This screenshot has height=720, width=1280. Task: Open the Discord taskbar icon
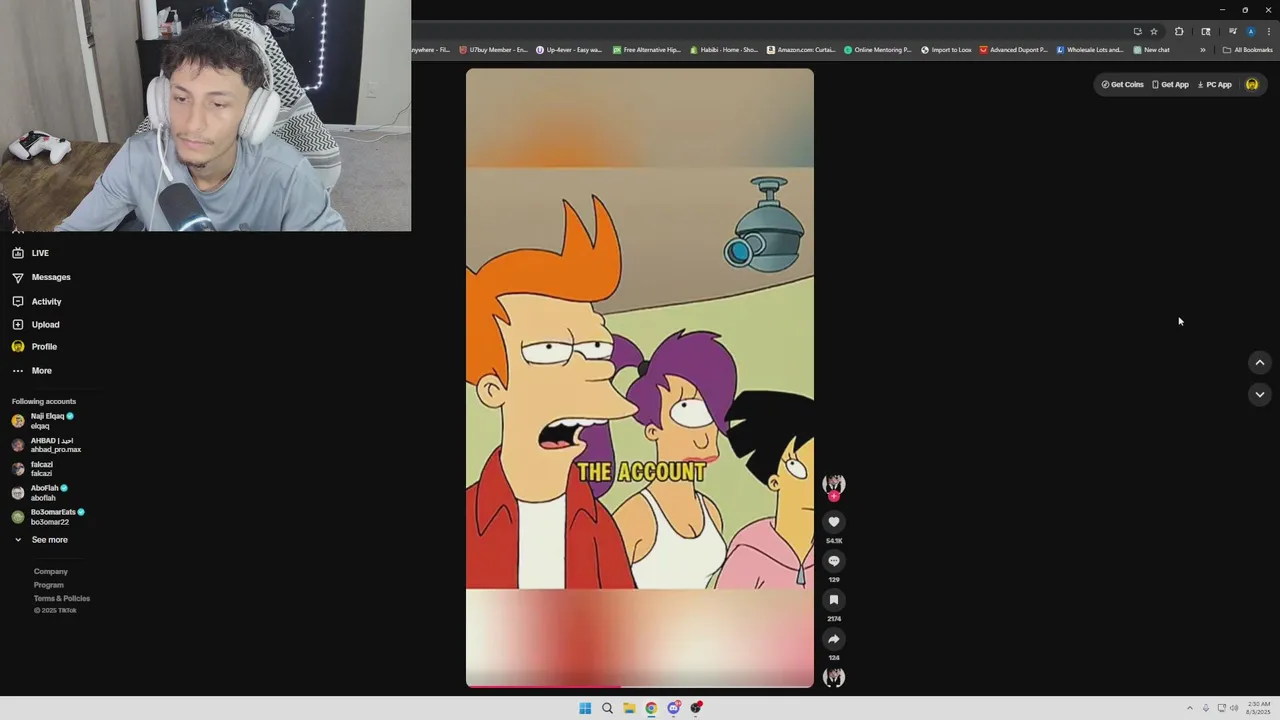click(x=674, y=708)
